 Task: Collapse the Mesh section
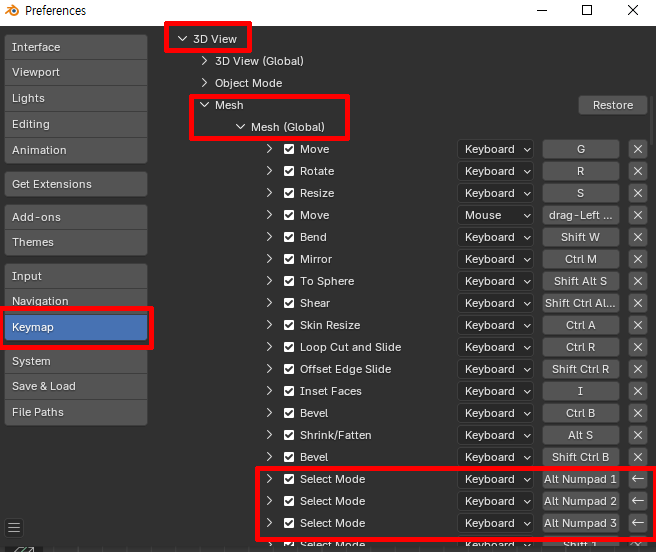point(204,105)
